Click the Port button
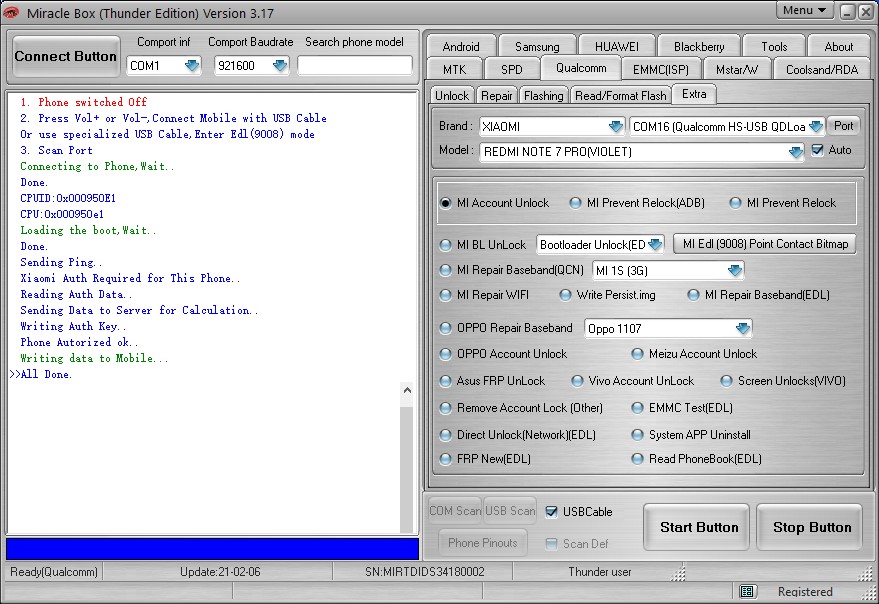 (843, 126)
